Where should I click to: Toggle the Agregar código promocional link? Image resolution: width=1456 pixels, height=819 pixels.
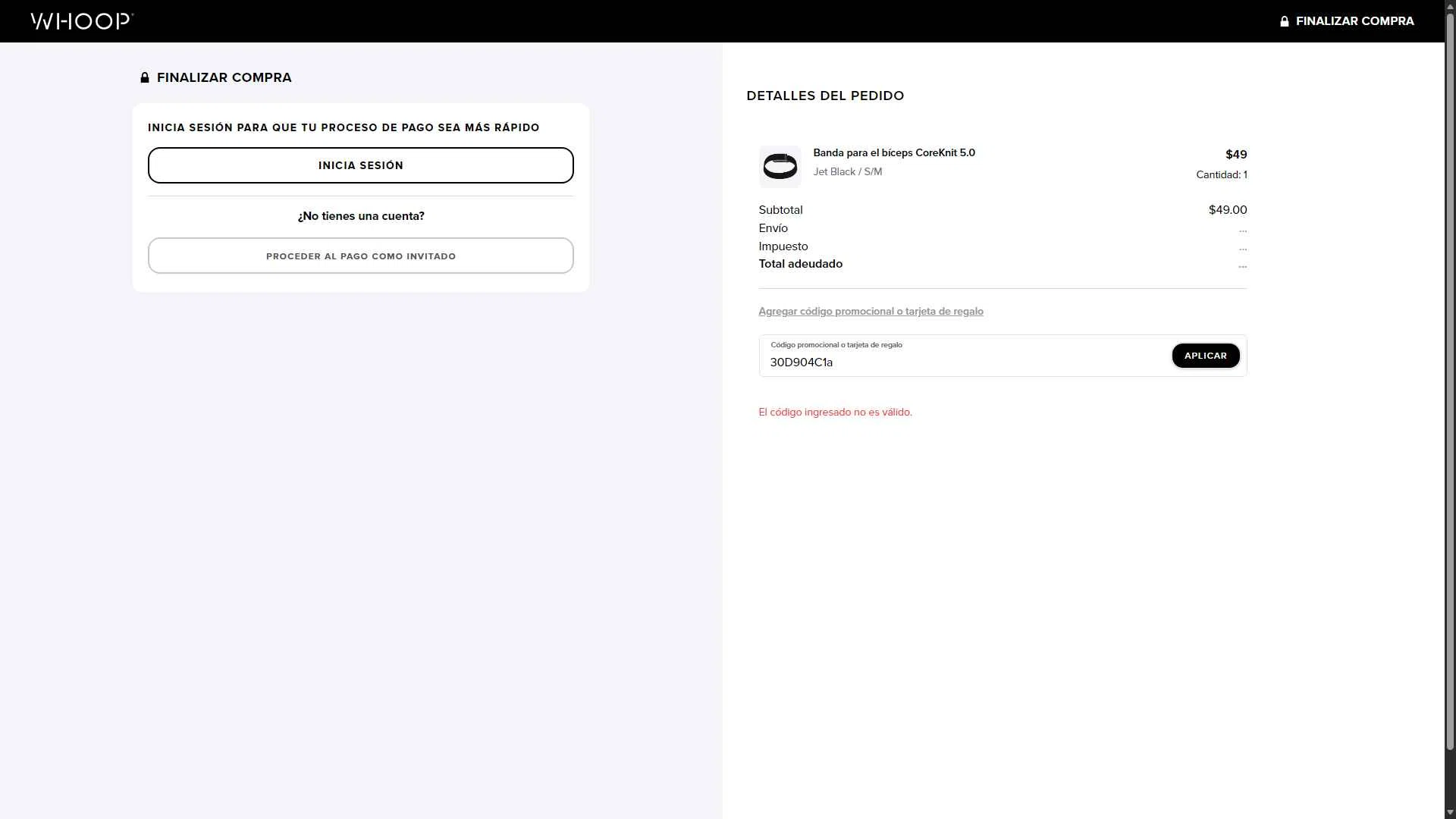tap(871, 312)
